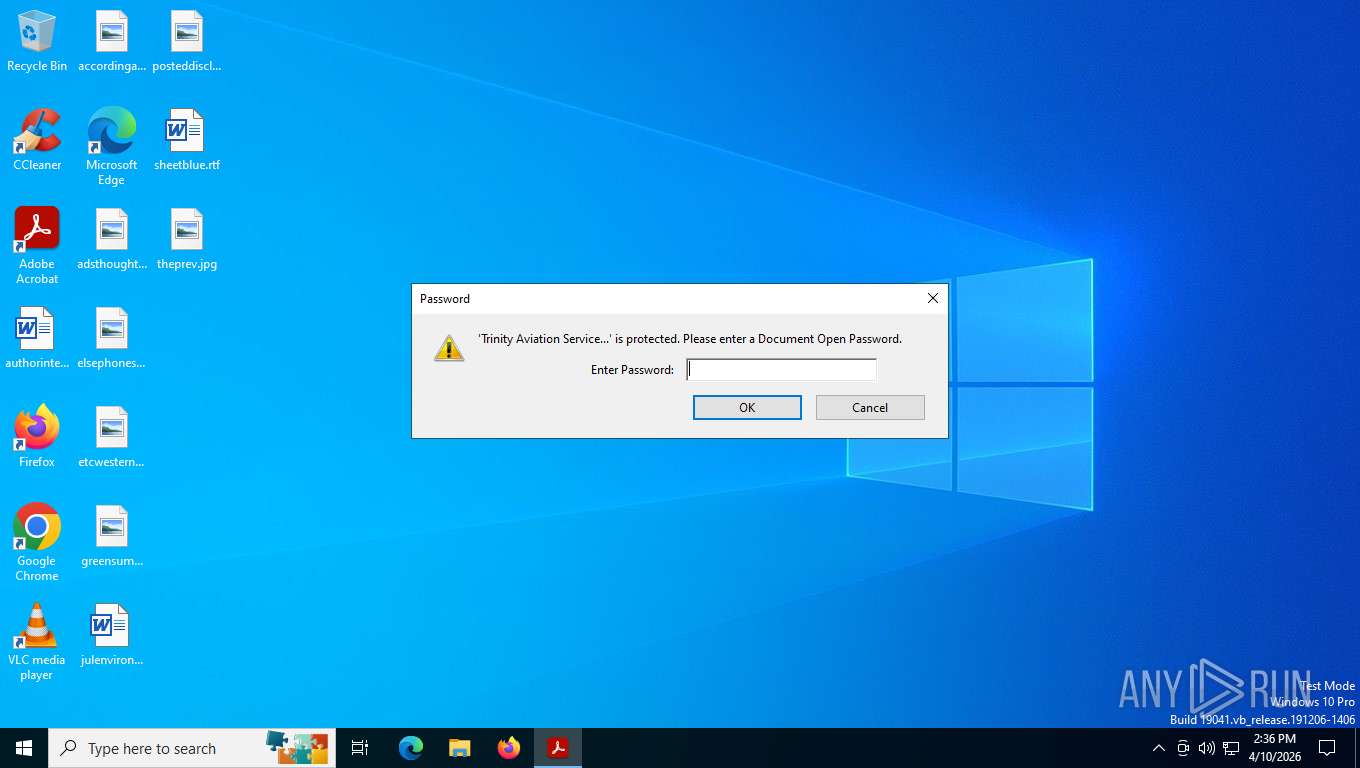The height and width of the screenshot is (768, 1360).
Task: Select the Firefox desktop shortcut
Action: (x=37, y=437)
